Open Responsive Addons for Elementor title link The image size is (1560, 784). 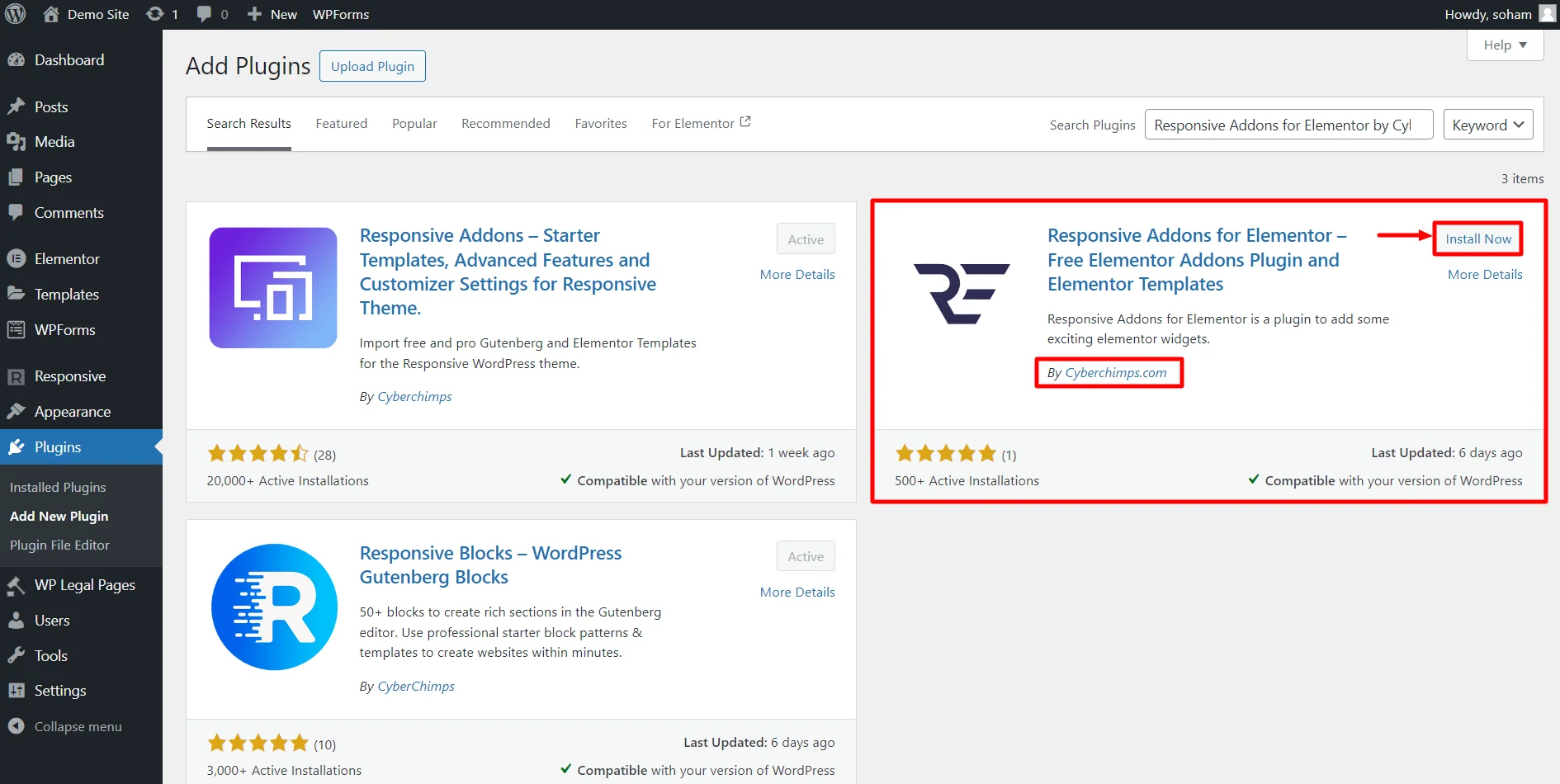point(1197,260)
